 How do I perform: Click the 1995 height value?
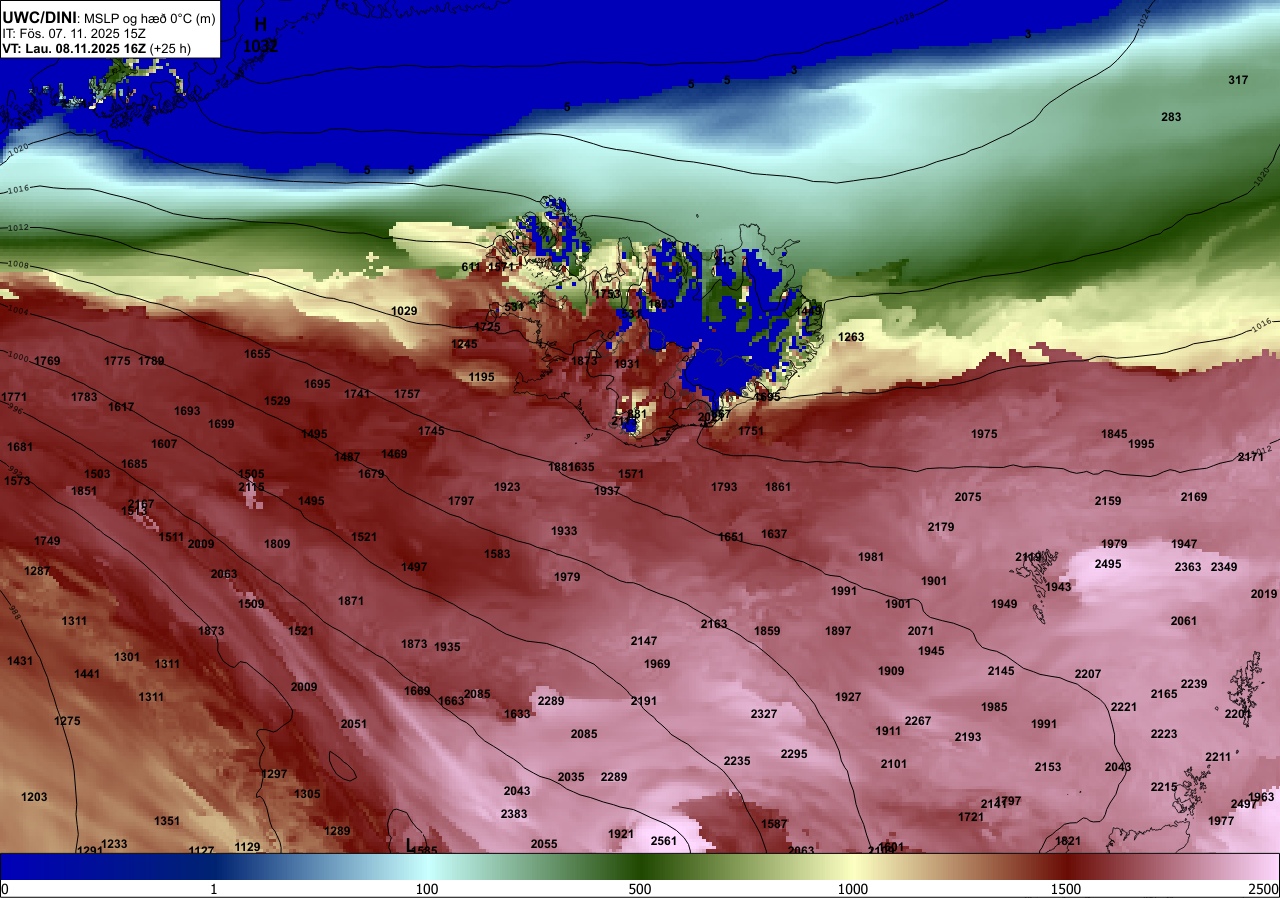coord(1141,444)
